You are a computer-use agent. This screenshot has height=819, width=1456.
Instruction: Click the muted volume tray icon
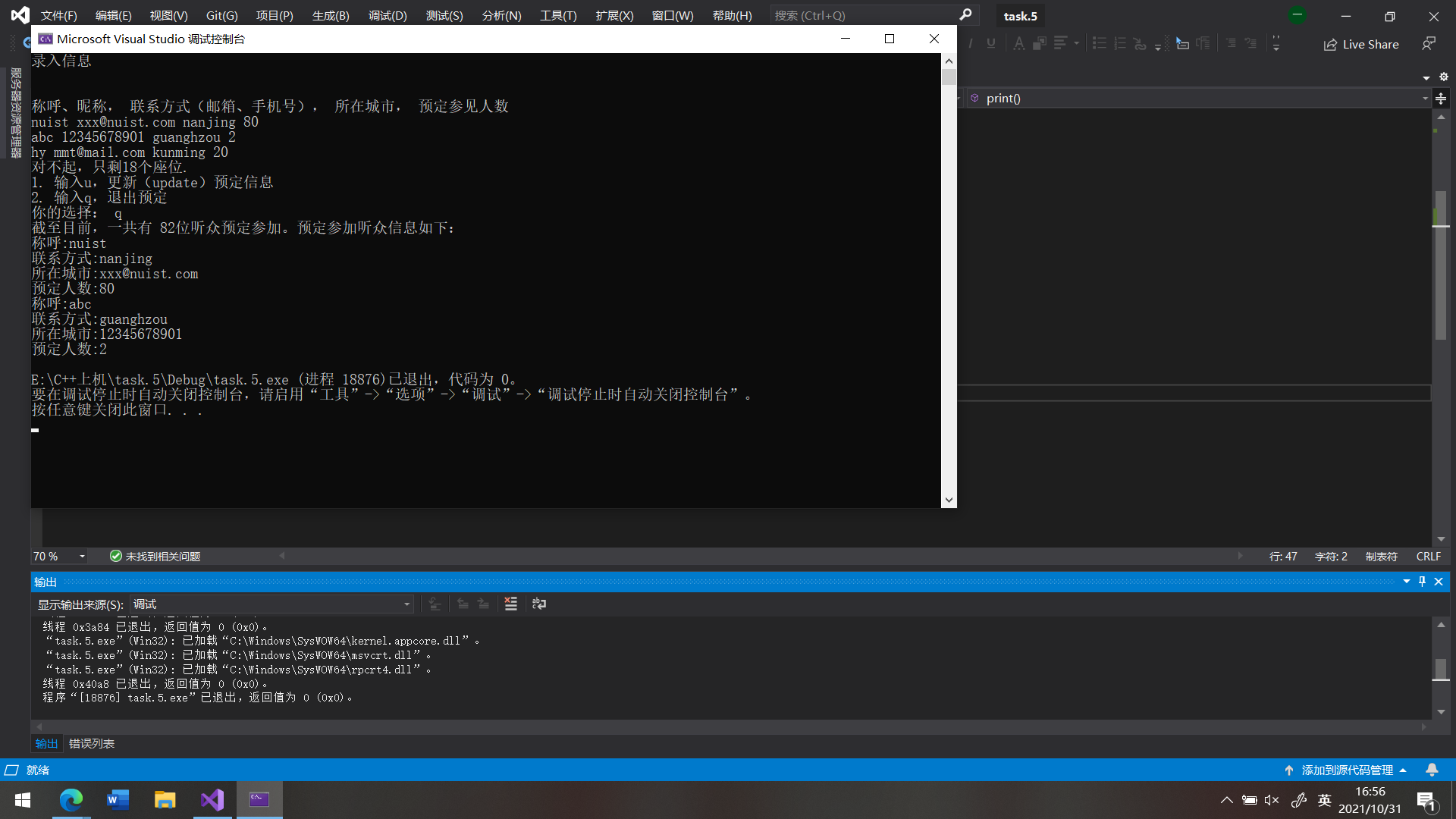(x=1272, y=800)
